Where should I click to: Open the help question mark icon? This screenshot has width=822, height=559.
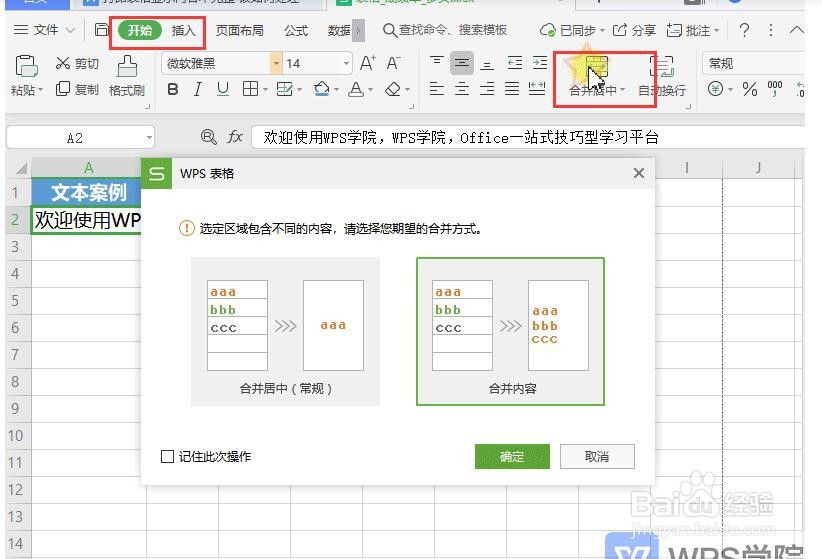(x=744, y=30)
